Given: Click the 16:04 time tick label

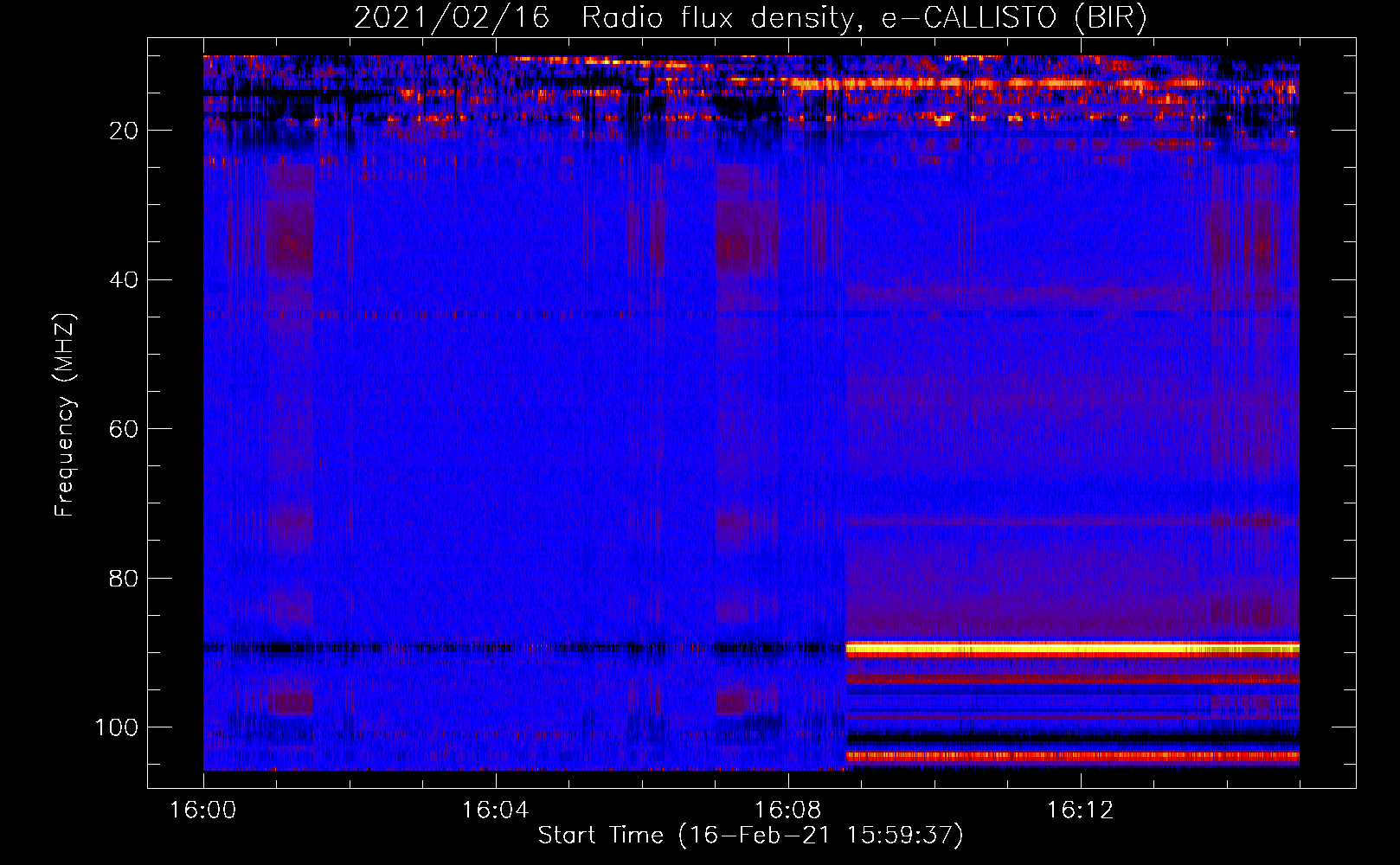Looking at the screenshot, I should coord(495,811).
